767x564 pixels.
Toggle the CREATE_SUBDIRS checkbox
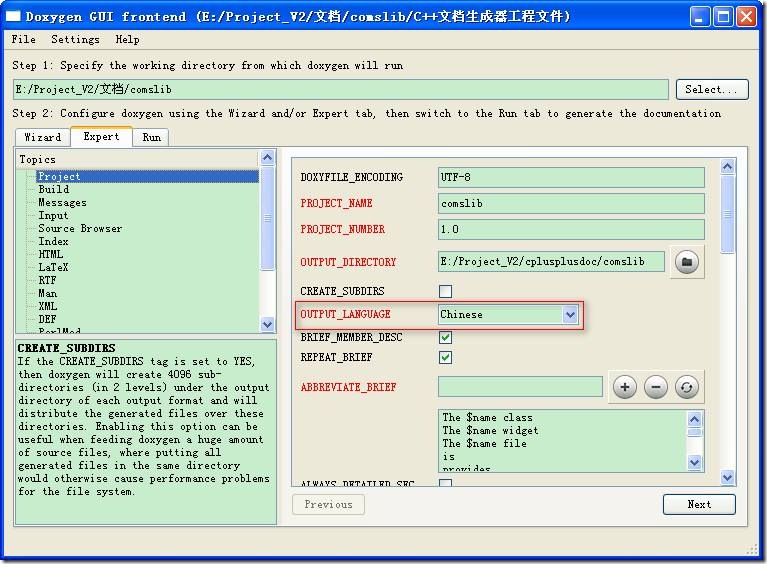(445, 291)
